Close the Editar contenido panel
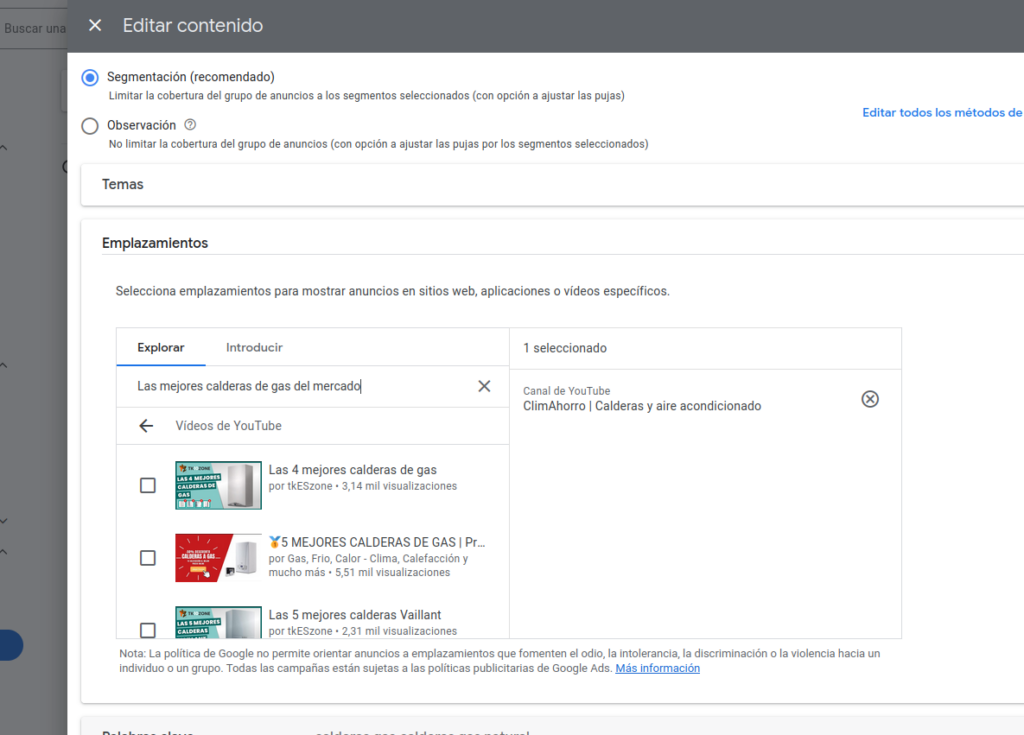The width and height of the screenshot is (1024, 735). (x=95, y=25)
